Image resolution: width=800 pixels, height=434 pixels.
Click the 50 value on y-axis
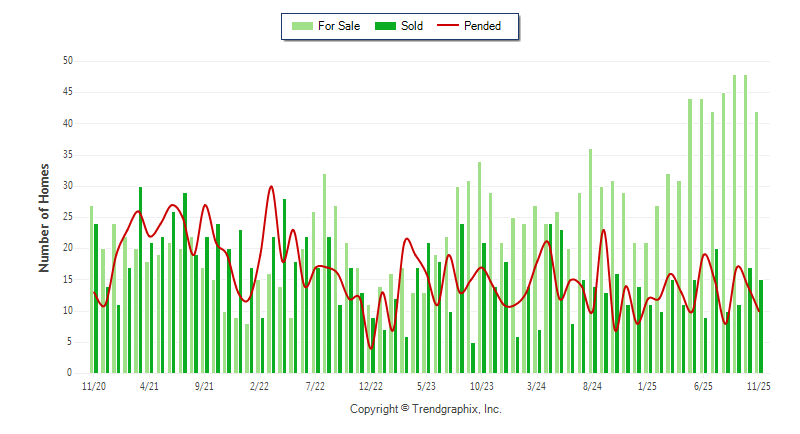click(x=68, y=61)
